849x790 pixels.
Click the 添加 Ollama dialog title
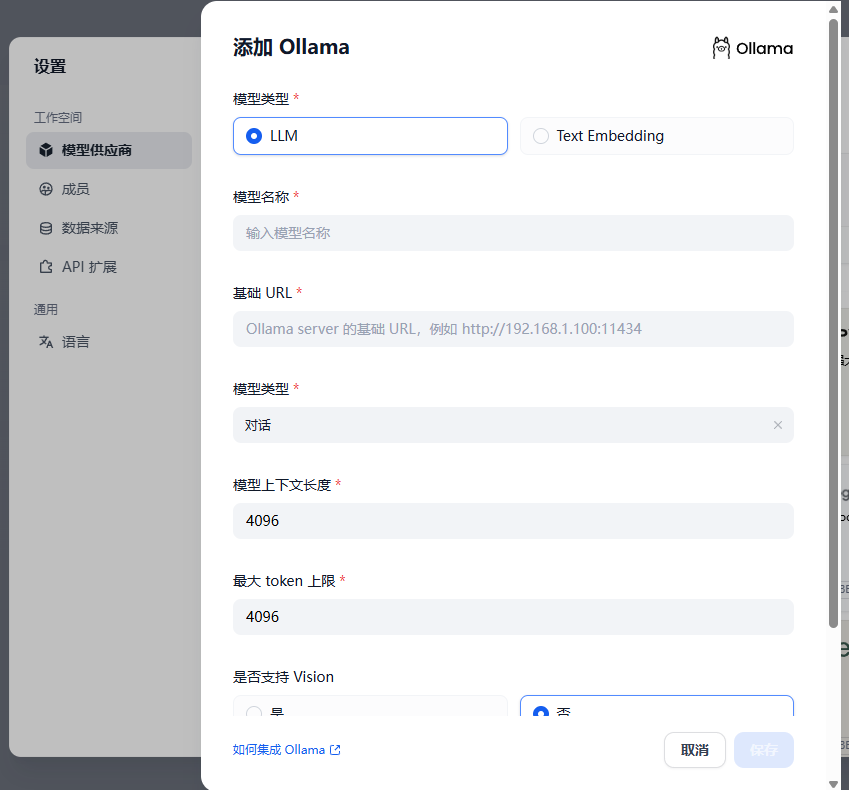291,47
